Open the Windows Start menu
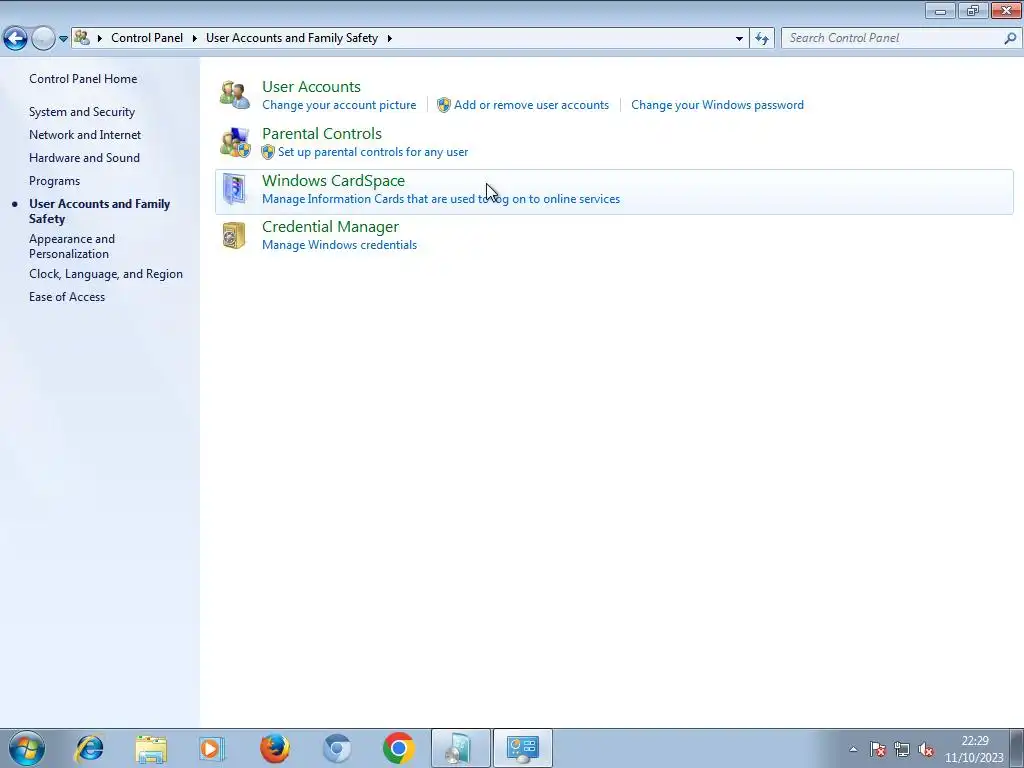This screenshot has height=768, width=1024. tap(27, 748)
